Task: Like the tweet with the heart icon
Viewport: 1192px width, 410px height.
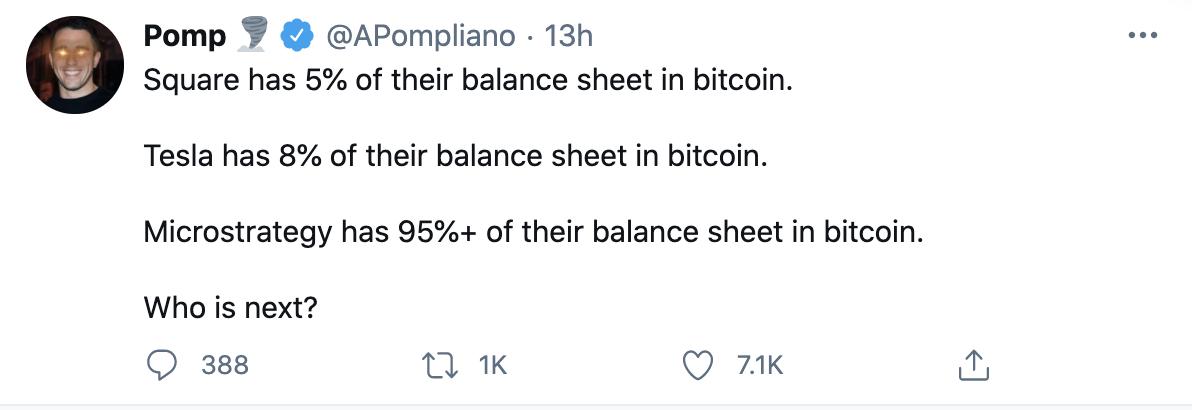Action: (697, 366)
